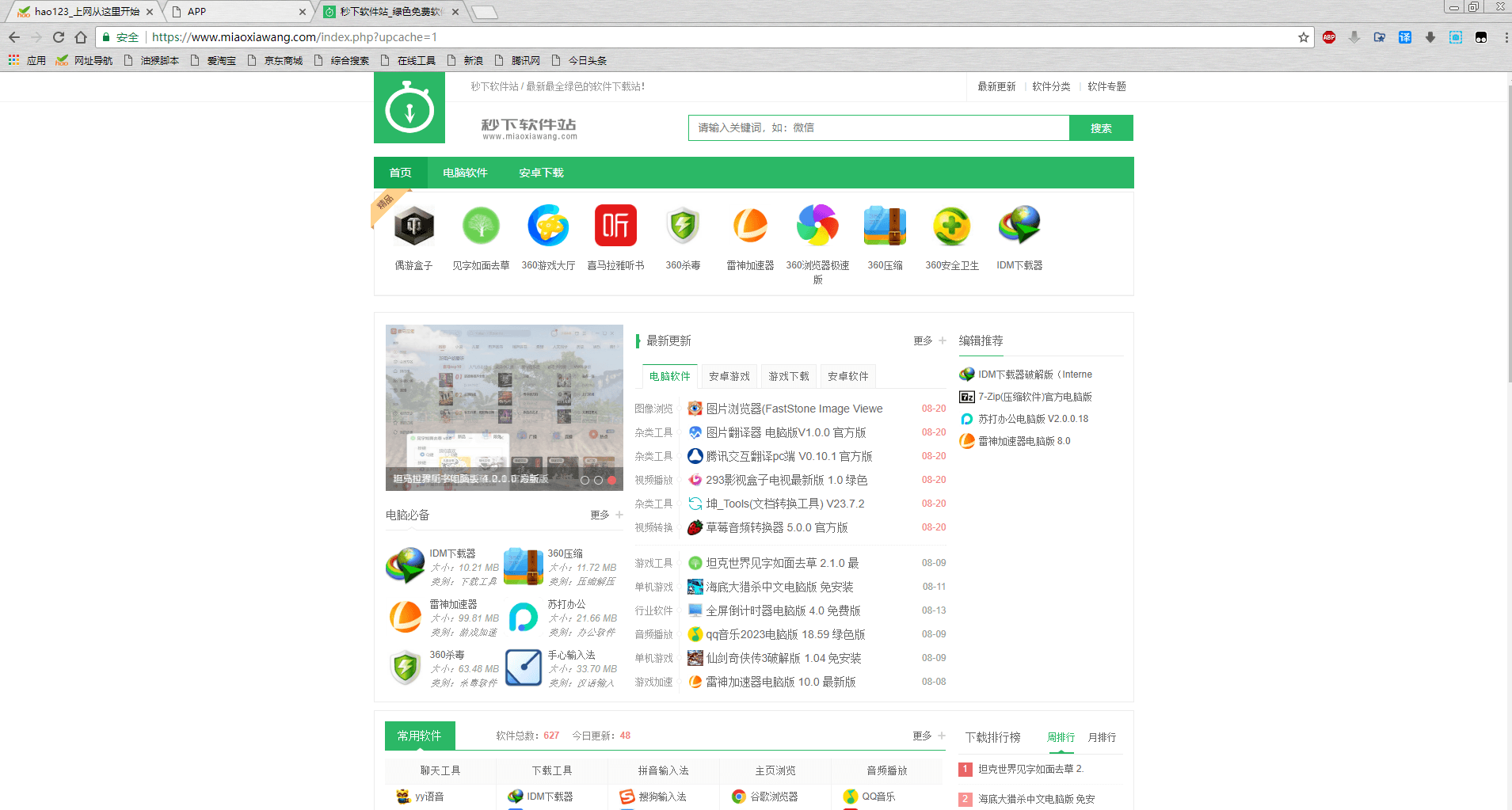This screenshot has width=1512, height=810.
Task: Expand 更多 next to 最新更新
Action: 929,340
